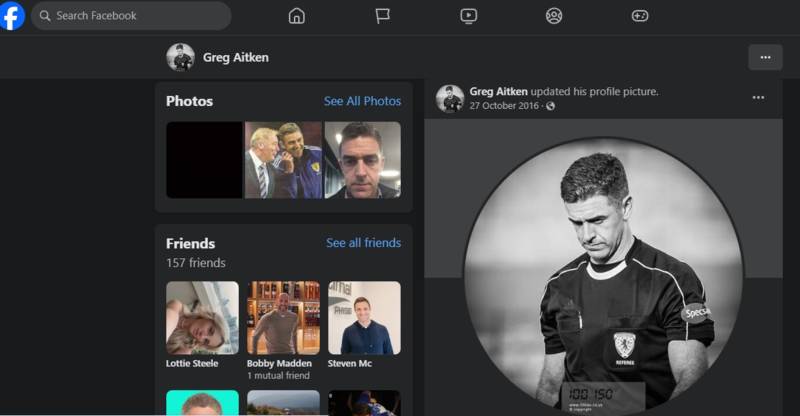Click the globe privacy icon on post

(550, 106)
